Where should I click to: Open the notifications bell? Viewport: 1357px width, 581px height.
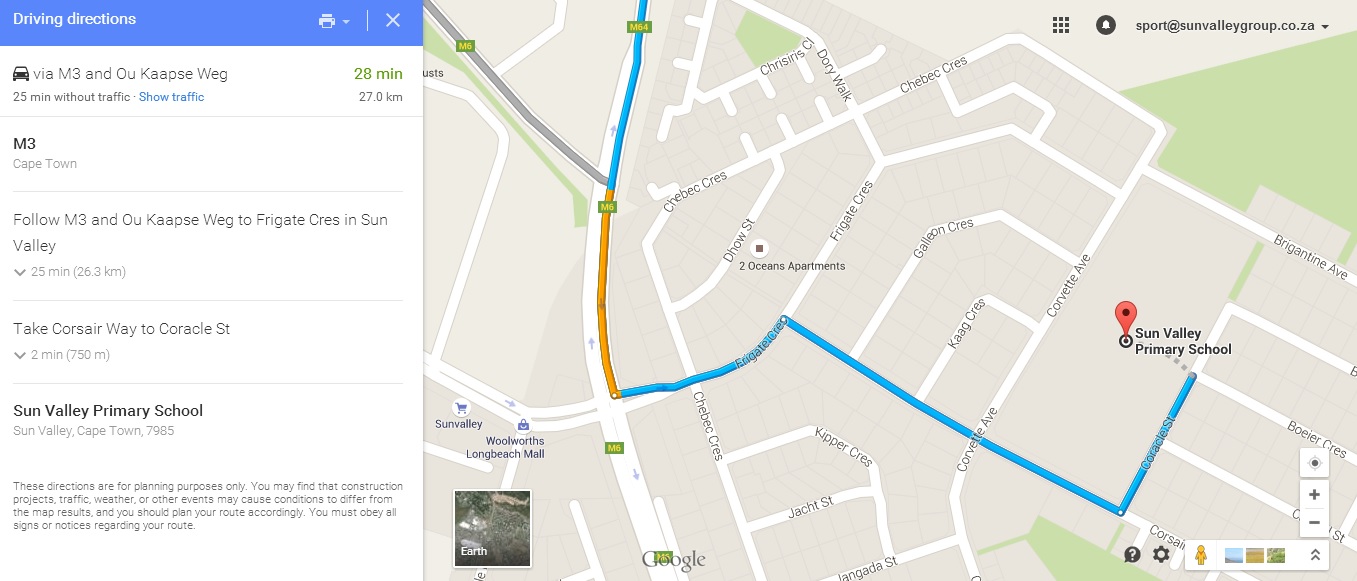tap(1105, 25)
